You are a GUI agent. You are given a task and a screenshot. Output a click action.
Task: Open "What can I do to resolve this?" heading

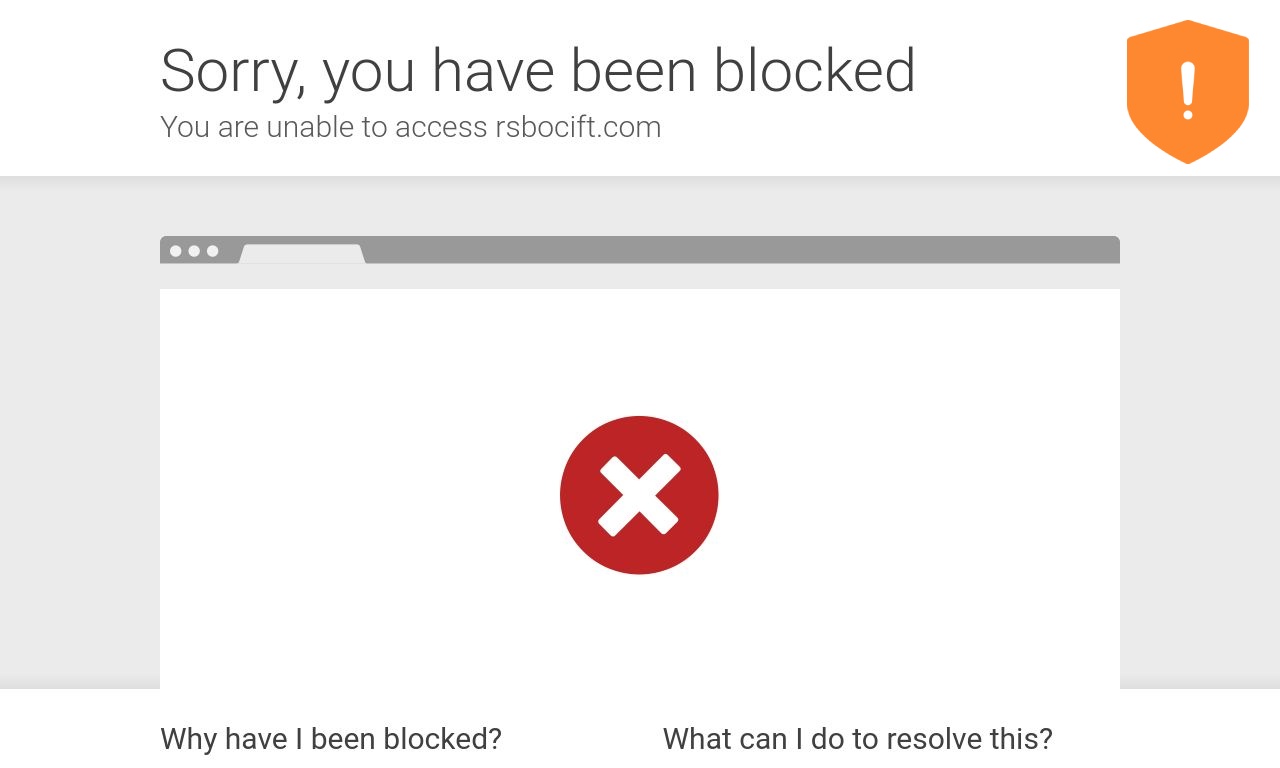point(858,739)
